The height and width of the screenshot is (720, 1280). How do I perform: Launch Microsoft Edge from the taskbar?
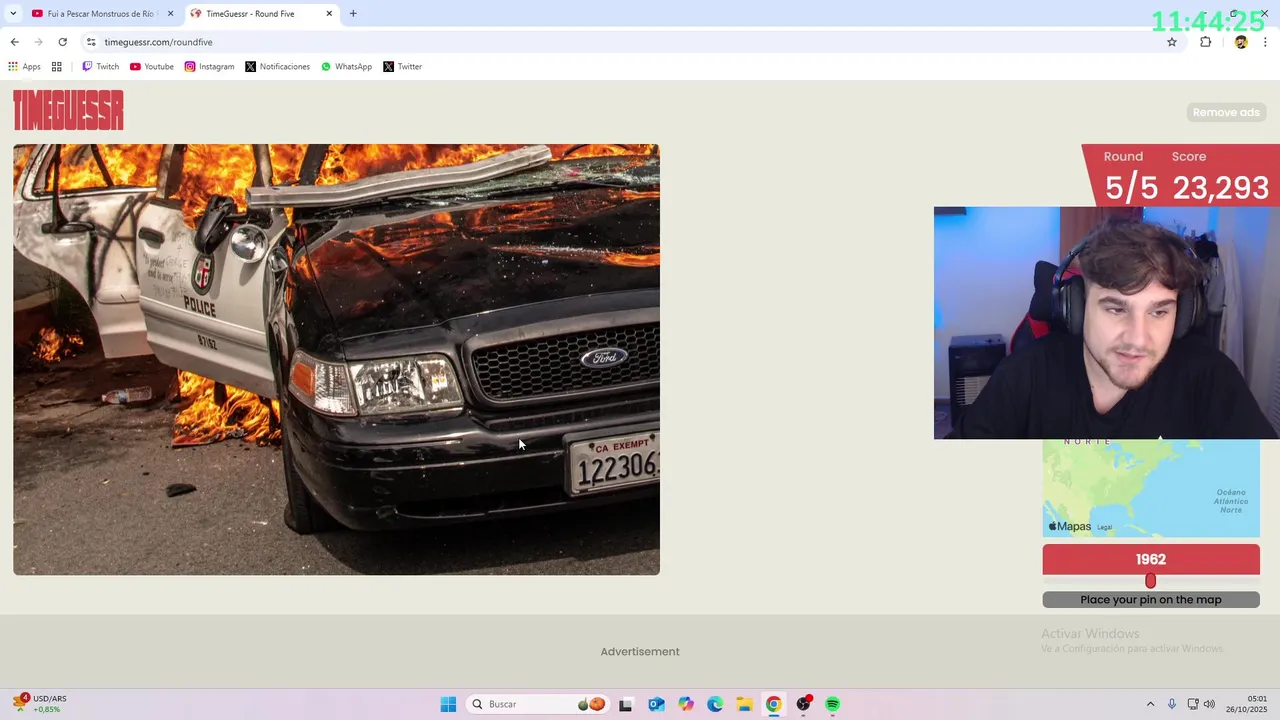(x=715, y=704)
